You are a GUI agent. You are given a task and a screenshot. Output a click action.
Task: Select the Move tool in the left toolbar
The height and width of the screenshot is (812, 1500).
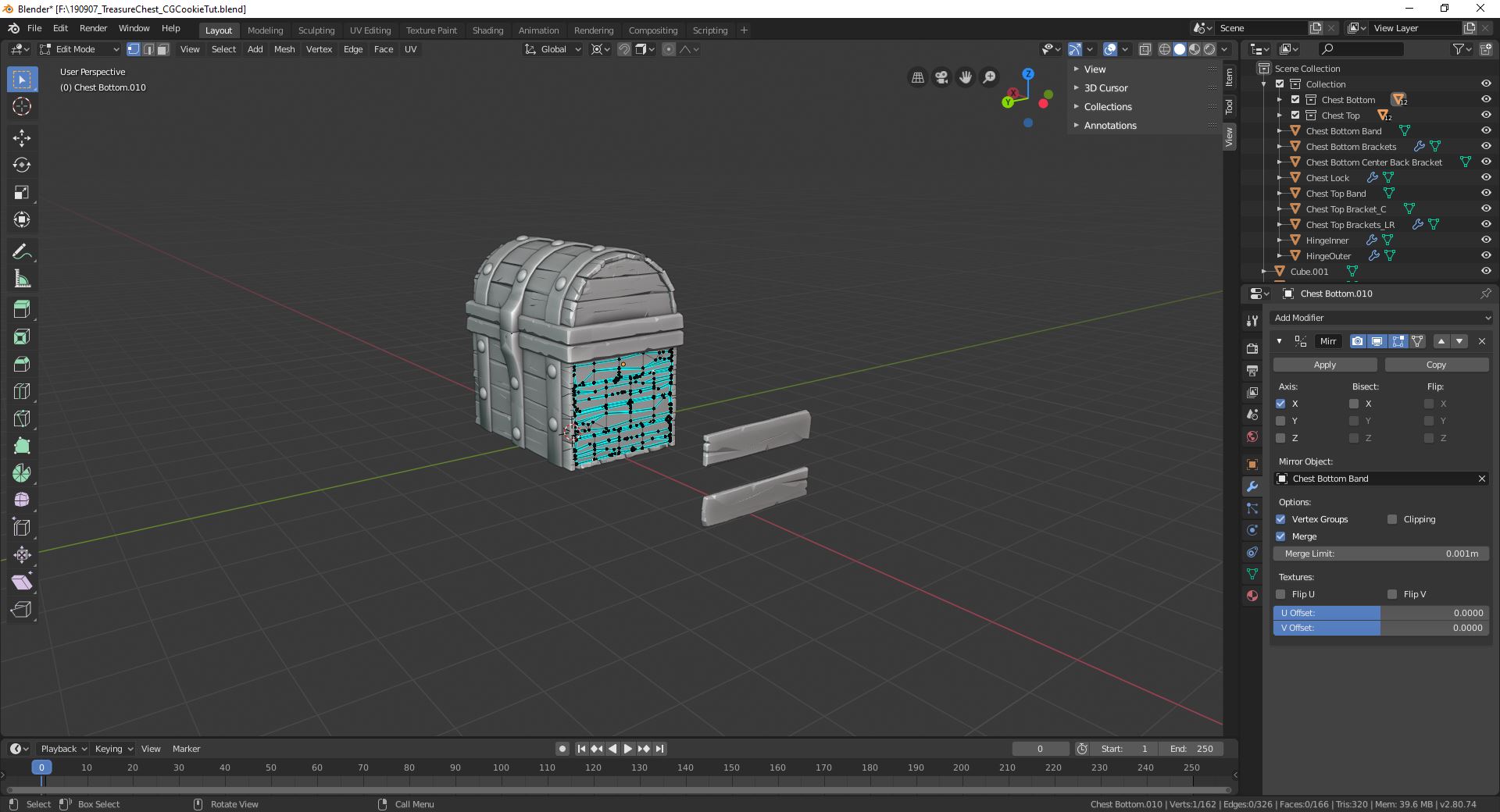click(22, 138)
